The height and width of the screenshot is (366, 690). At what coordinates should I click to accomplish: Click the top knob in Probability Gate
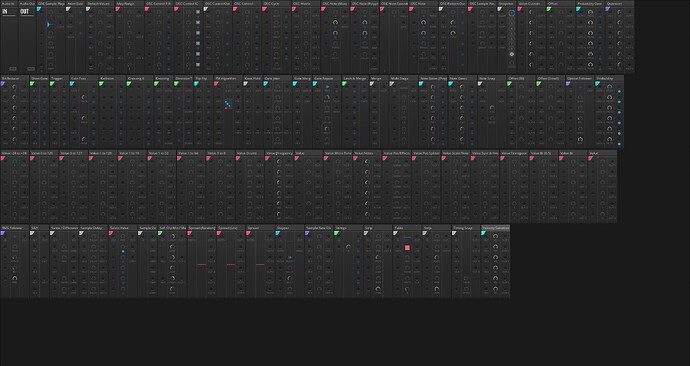point(590,12)
